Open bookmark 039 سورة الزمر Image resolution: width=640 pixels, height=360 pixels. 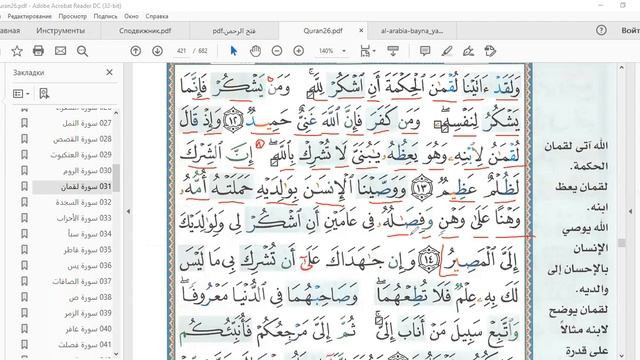pos(88,313)
